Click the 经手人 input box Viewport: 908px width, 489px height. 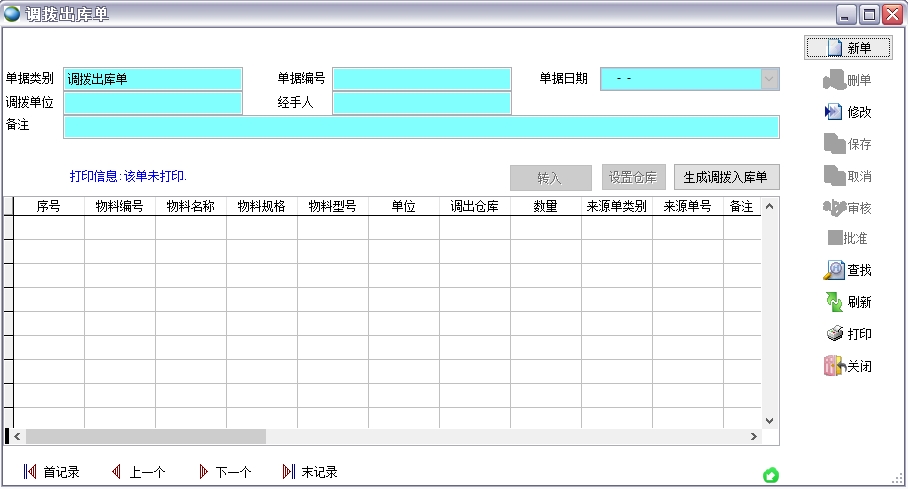pos(421,103)
